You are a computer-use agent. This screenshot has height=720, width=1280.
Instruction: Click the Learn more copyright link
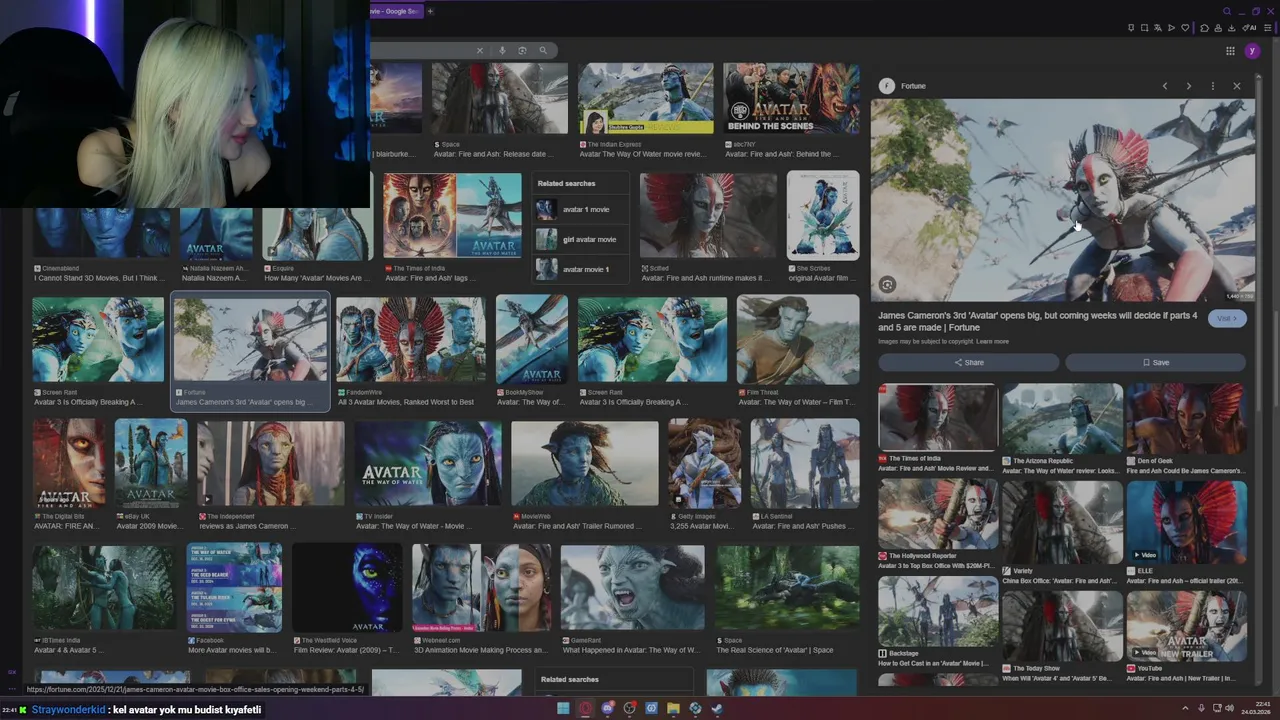[x=992, y=341]
